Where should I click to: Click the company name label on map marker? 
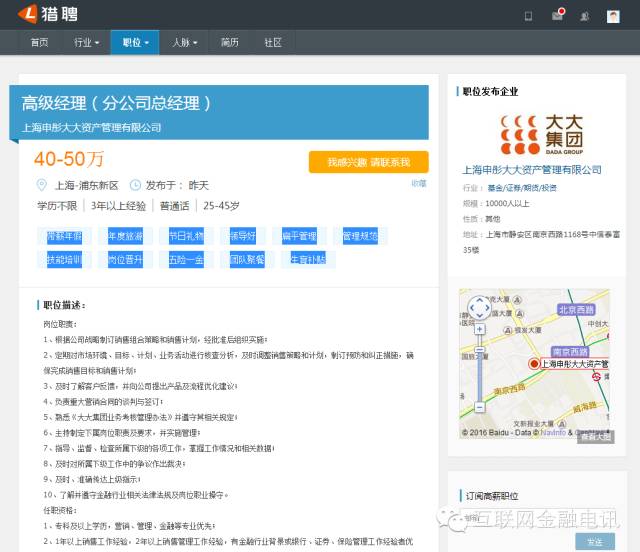[575, 364]
